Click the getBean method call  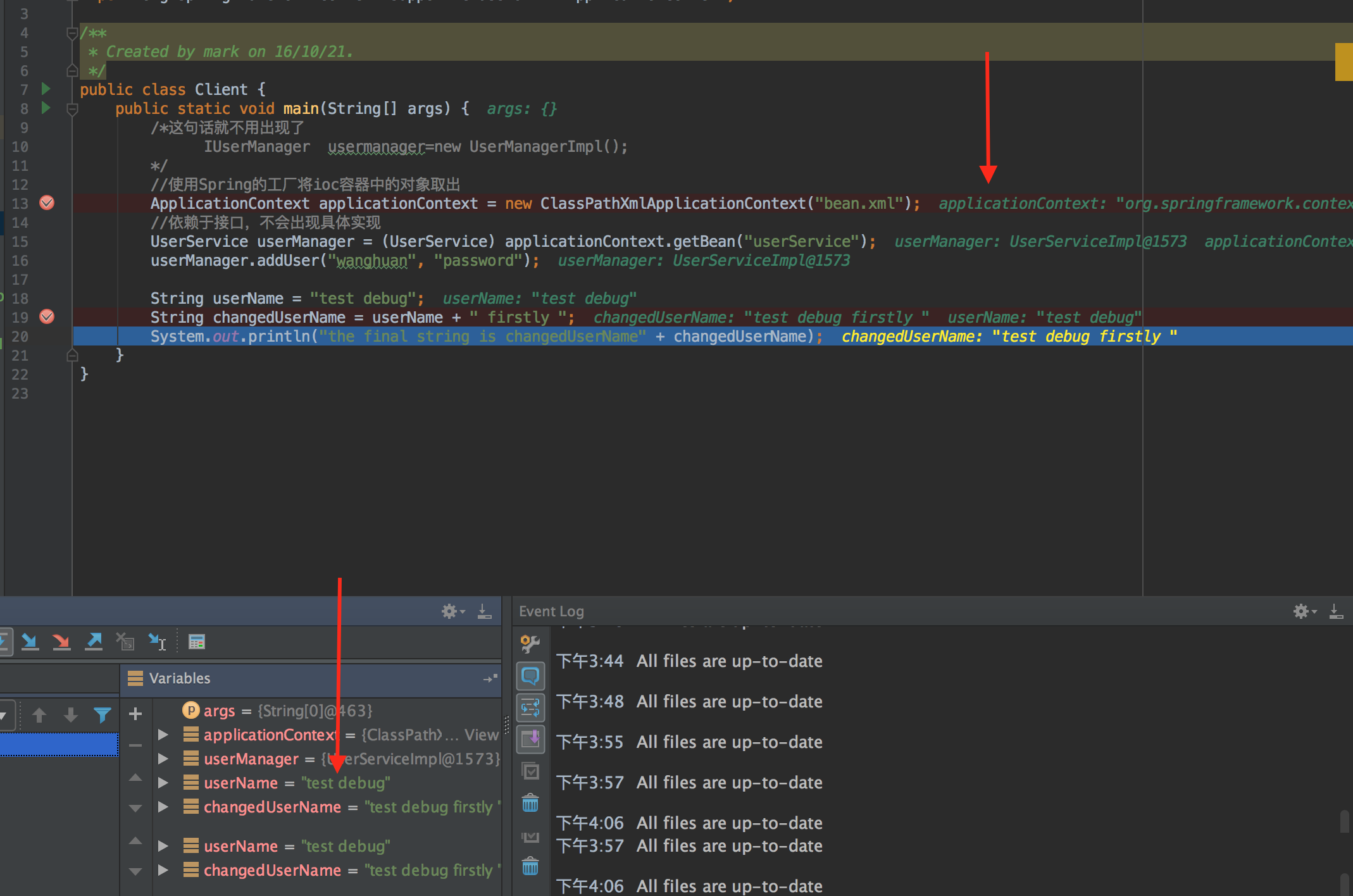coord(704,241)
